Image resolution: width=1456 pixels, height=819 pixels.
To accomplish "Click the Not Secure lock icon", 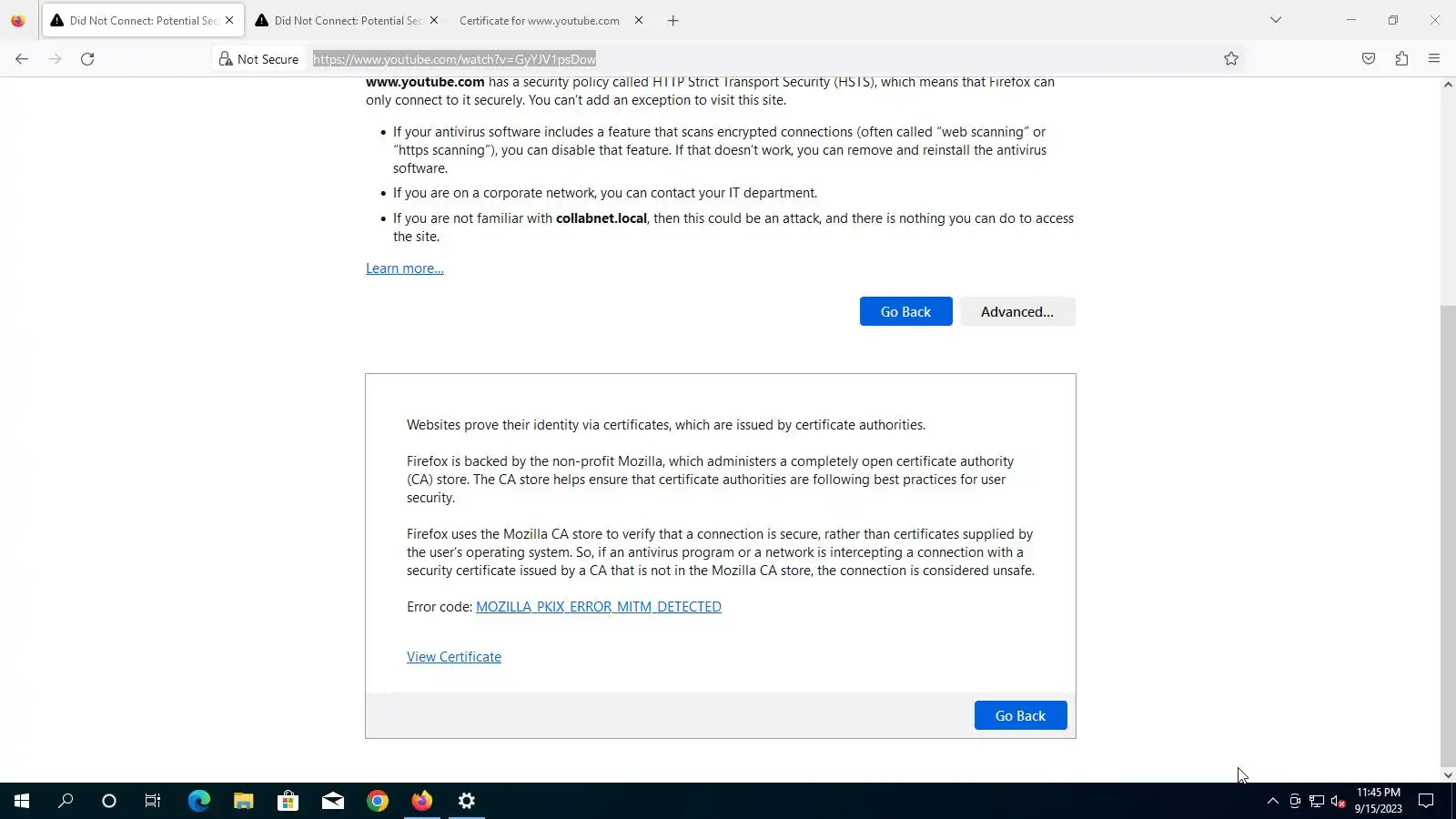I will [226, 59].
